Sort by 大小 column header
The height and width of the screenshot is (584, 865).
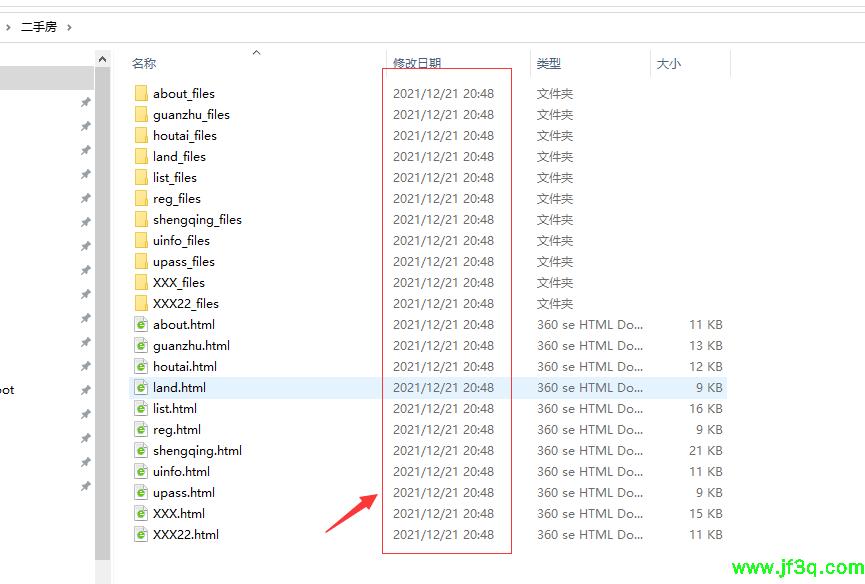[x=668, y=64]
